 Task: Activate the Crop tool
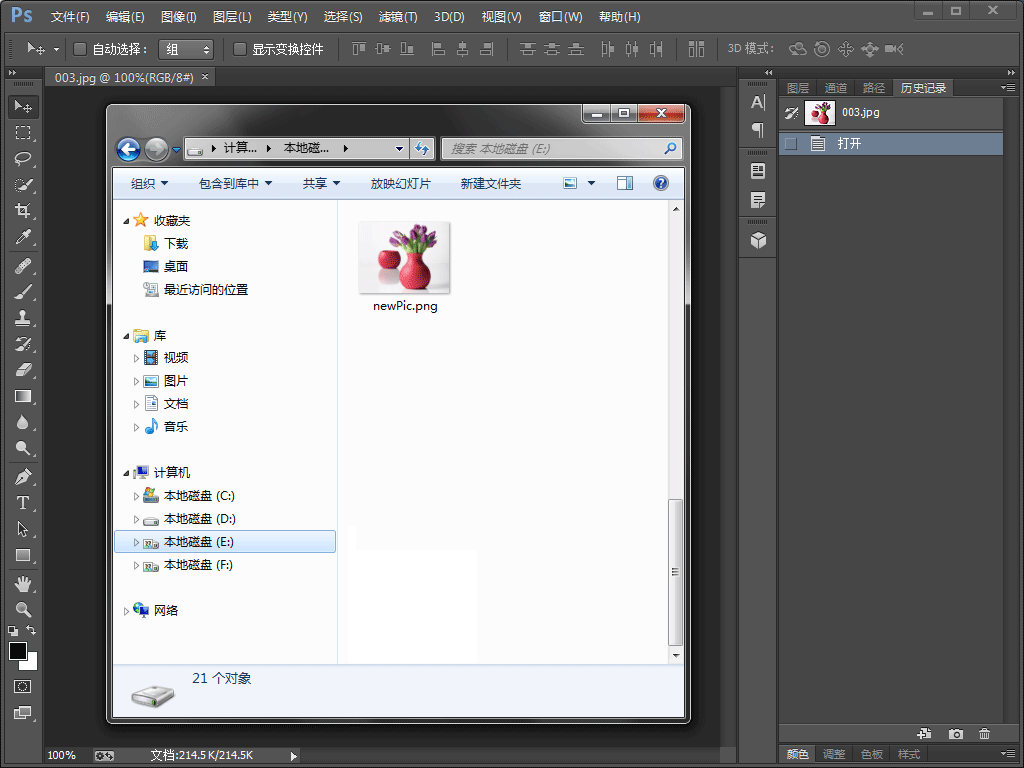(x=23, y=210)
